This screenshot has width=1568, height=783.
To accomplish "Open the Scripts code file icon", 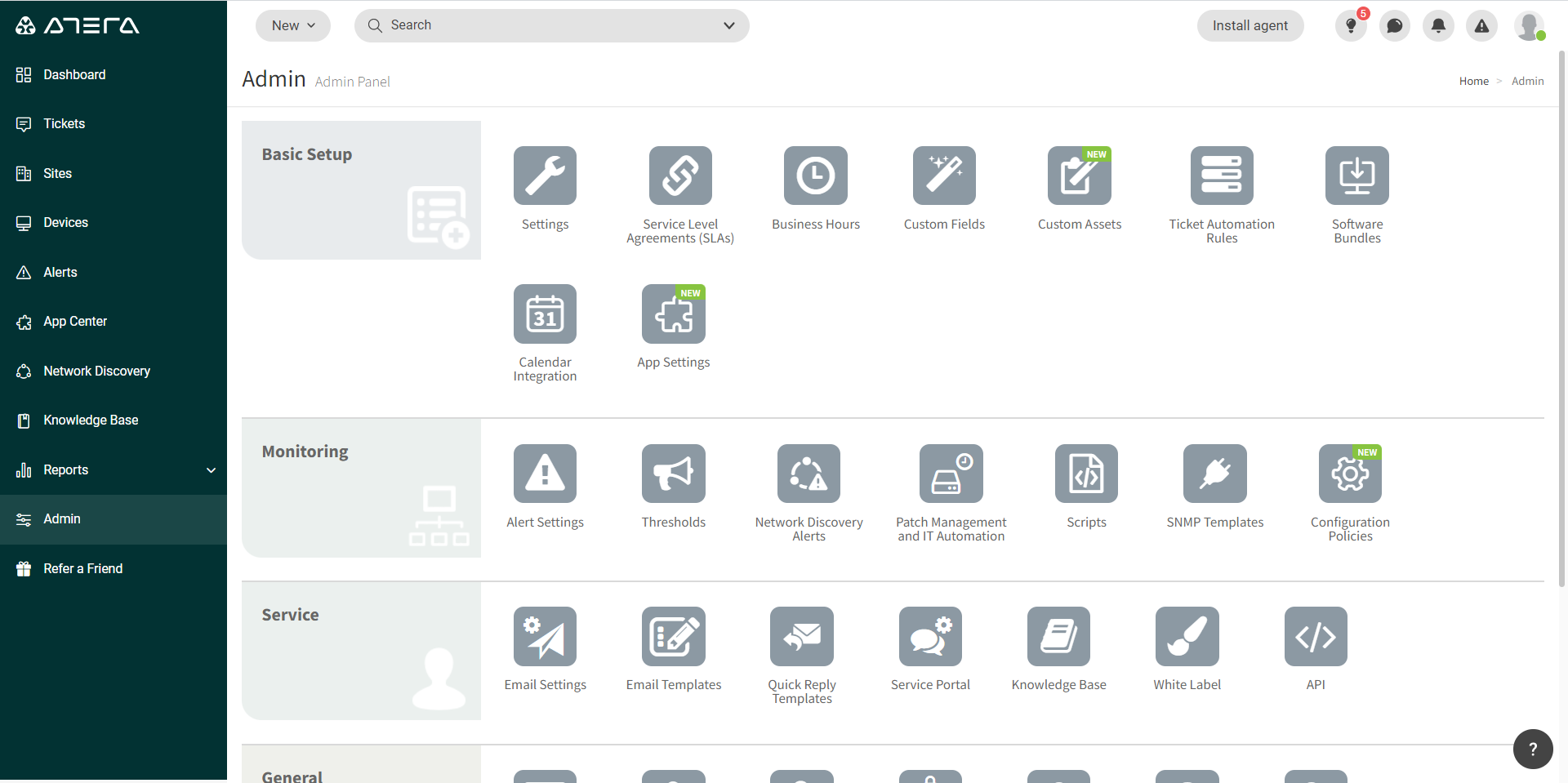I will (x=1086, y=474).
